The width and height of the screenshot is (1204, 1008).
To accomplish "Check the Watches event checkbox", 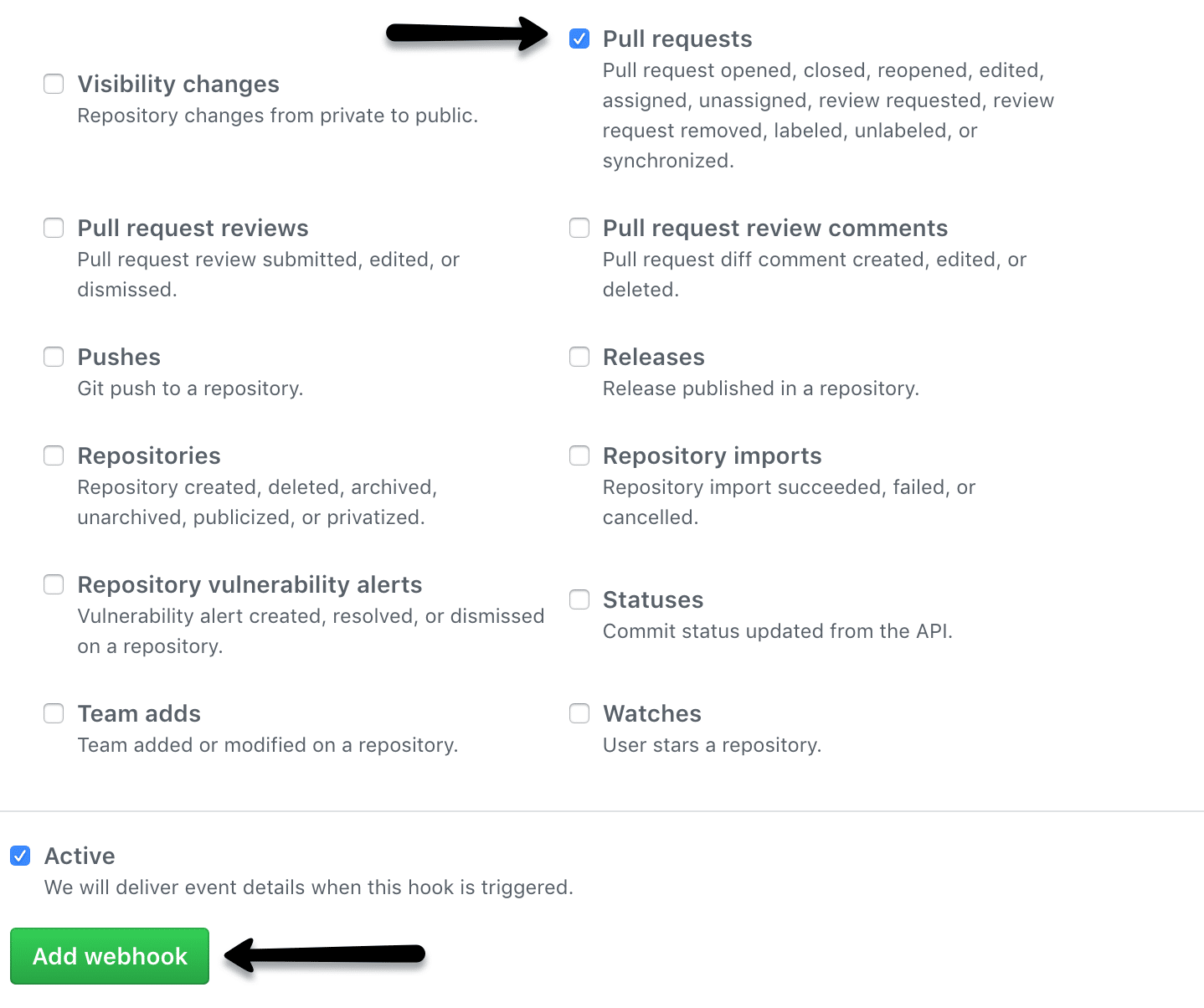I will [x=579, y=713].
